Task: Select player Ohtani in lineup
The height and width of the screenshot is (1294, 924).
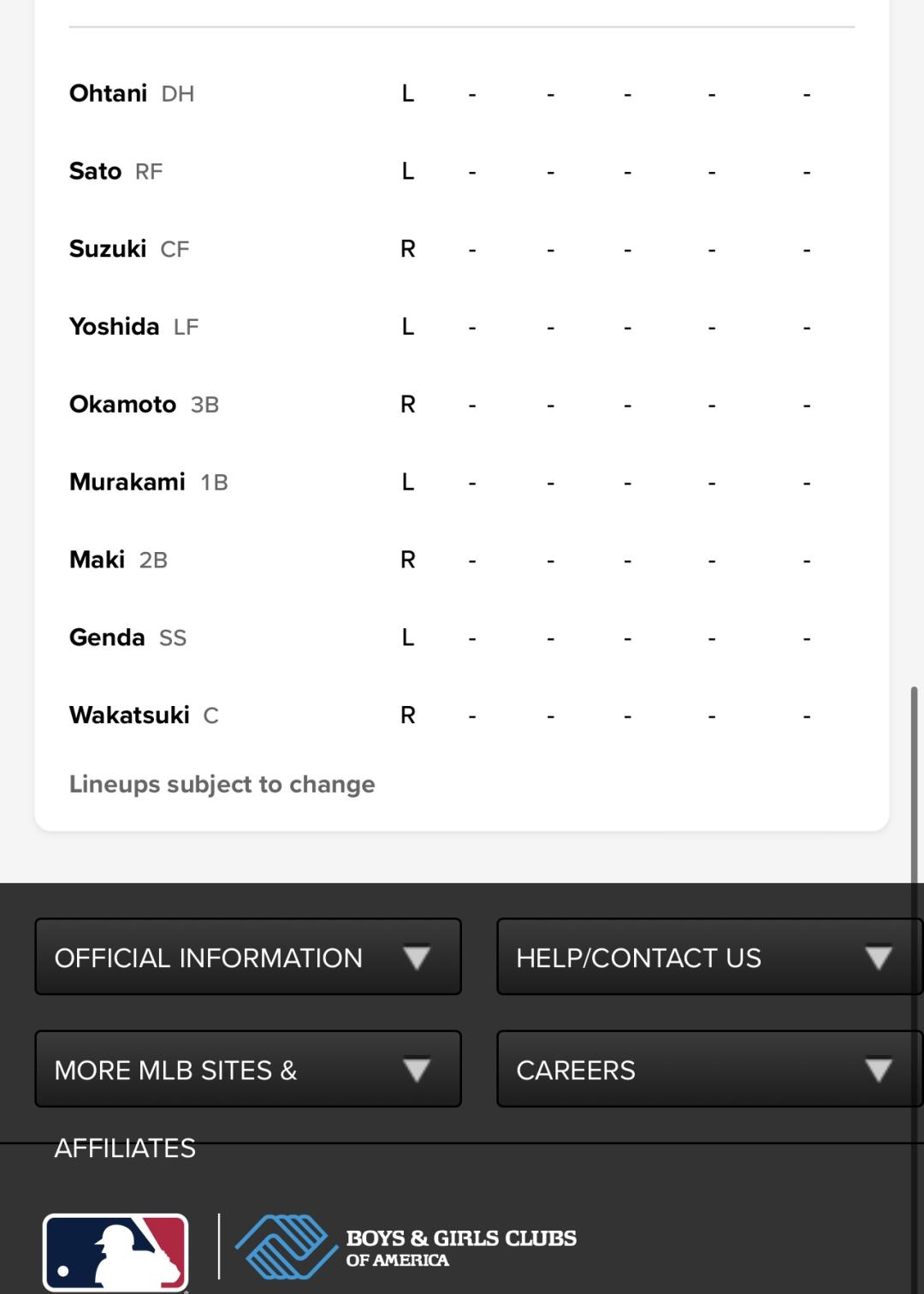Action: [108, 93]
